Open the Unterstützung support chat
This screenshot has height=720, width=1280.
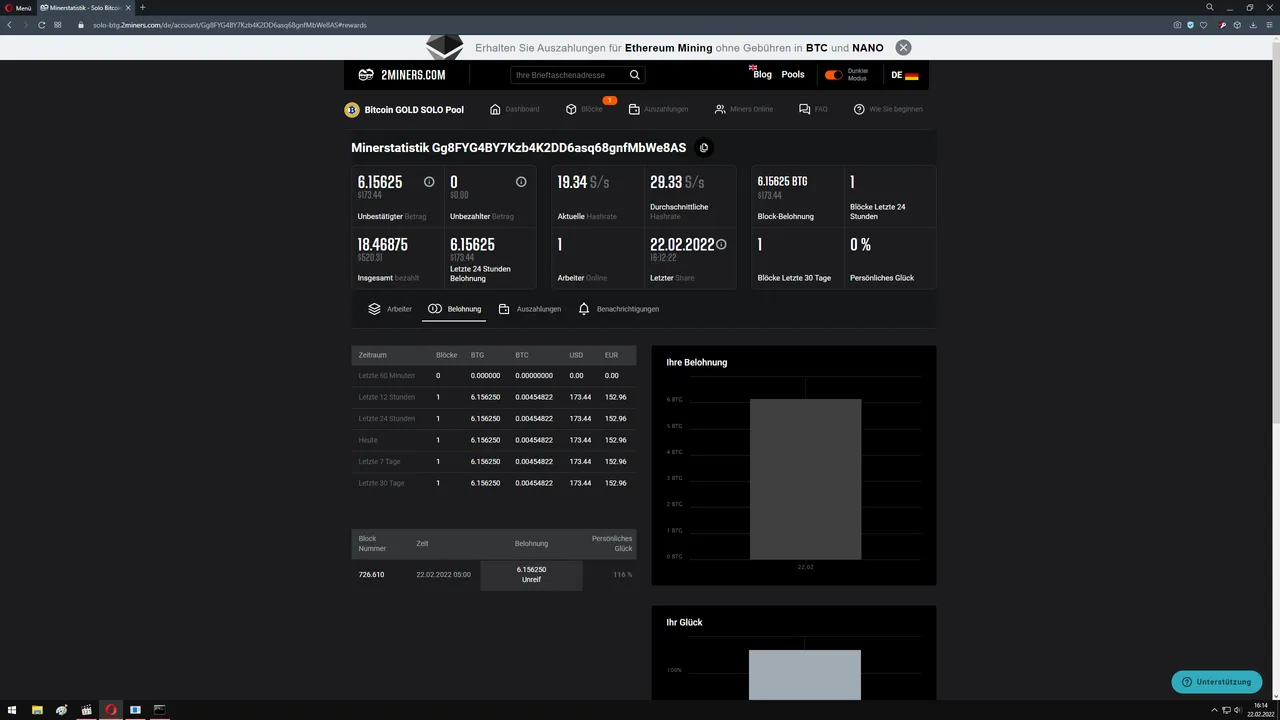(x=1217, y=682)
